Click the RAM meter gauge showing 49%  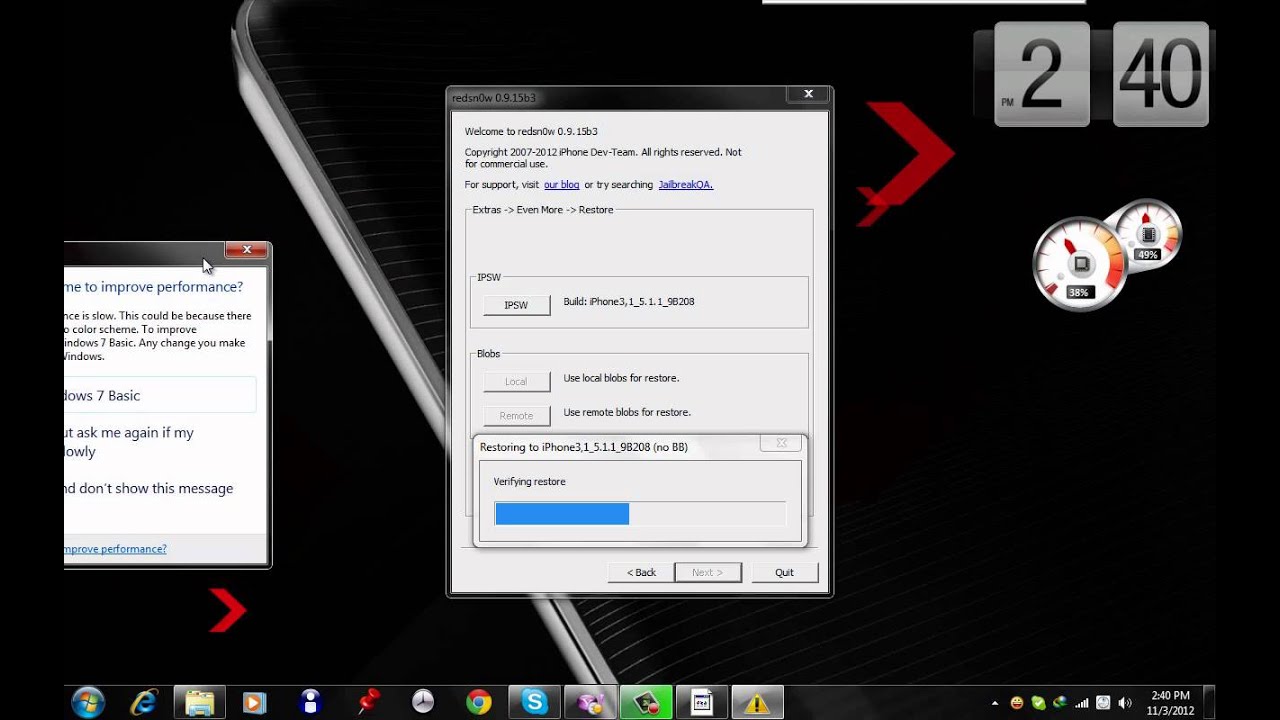[1148, 235]
